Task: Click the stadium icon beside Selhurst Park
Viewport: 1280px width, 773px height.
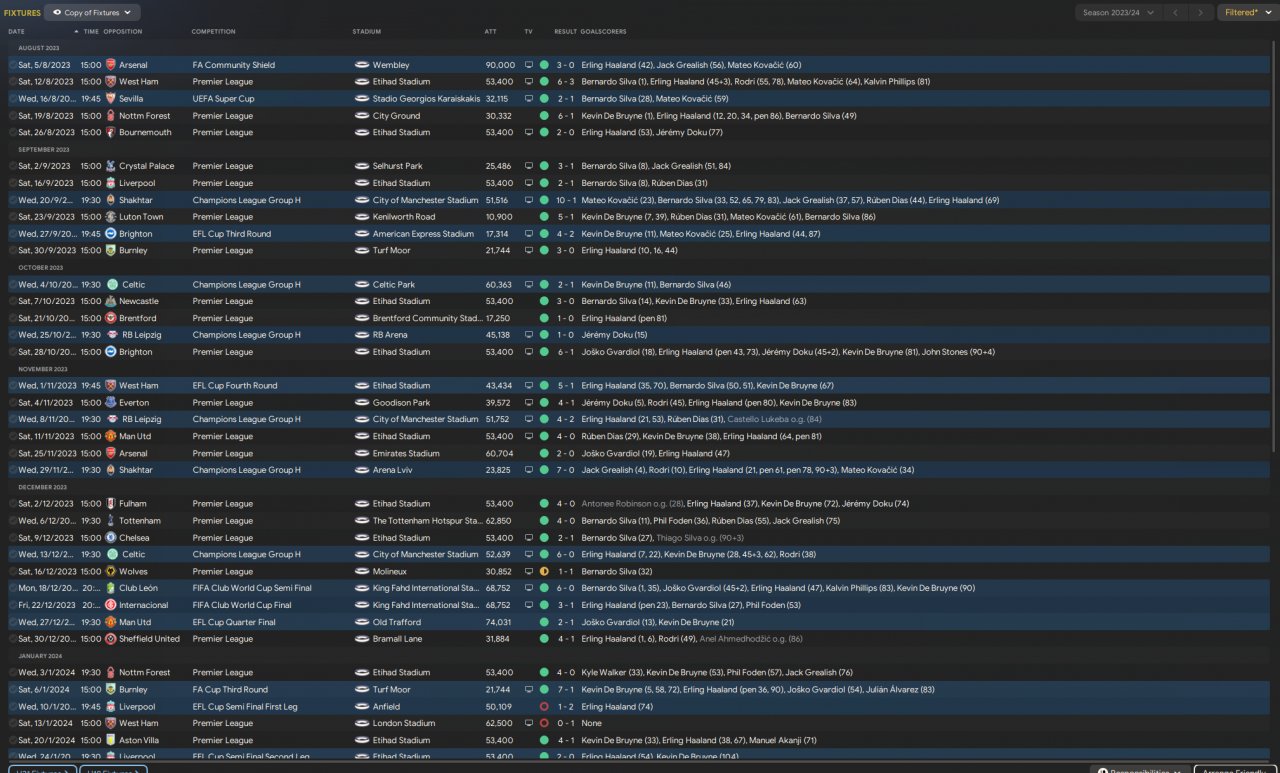Action: 362,166
